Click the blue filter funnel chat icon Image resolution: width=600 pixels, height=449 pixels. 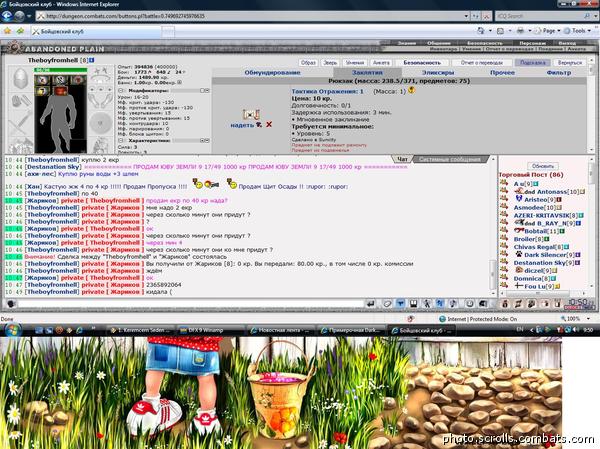pos(400,304)
